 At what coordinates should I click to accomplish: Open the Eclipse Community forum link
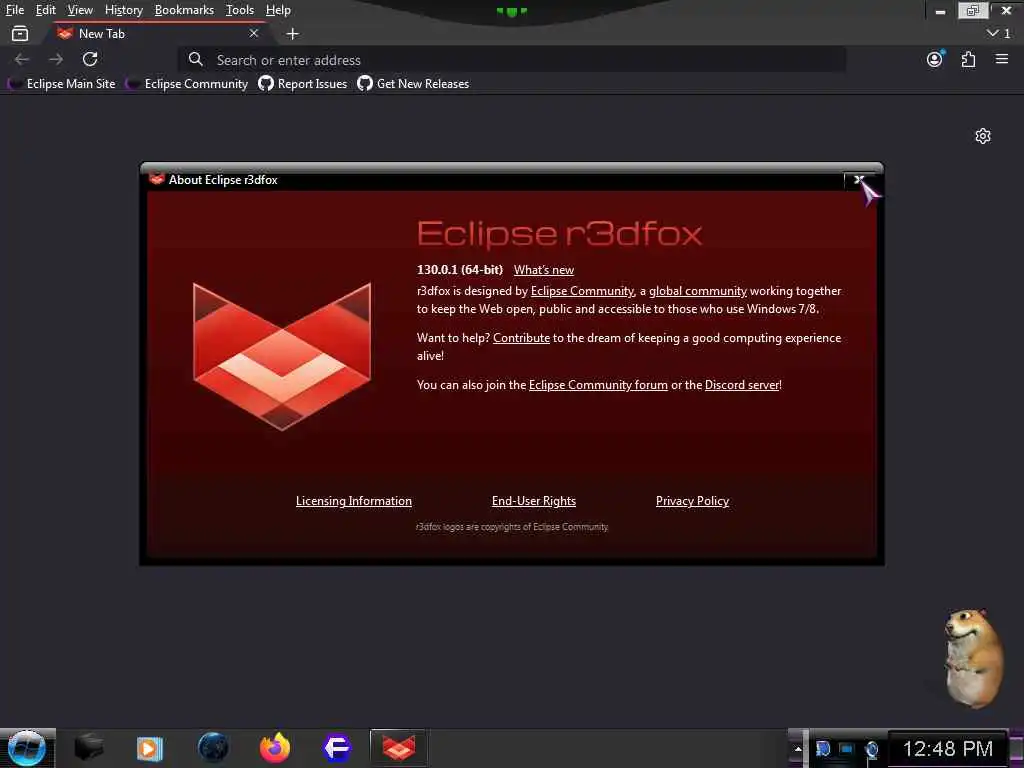(x=598, y=385)
